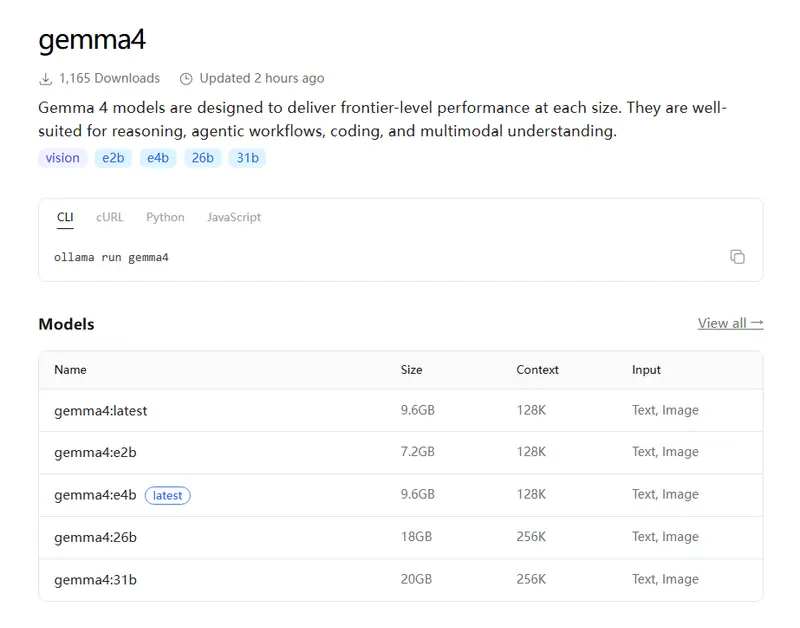Click the latest badge beside gemma4:e4b
This screenshot has height=628, width=800.
coord(168,496)
